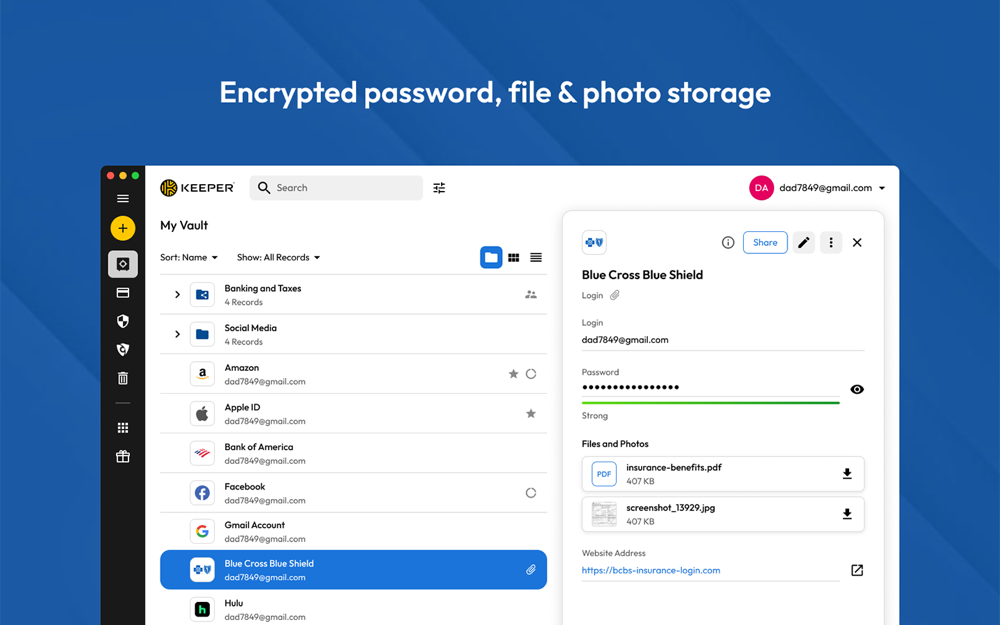1000x625 pixels.
Task: Select the Facebook record
Action: click(x=353, y=492)
